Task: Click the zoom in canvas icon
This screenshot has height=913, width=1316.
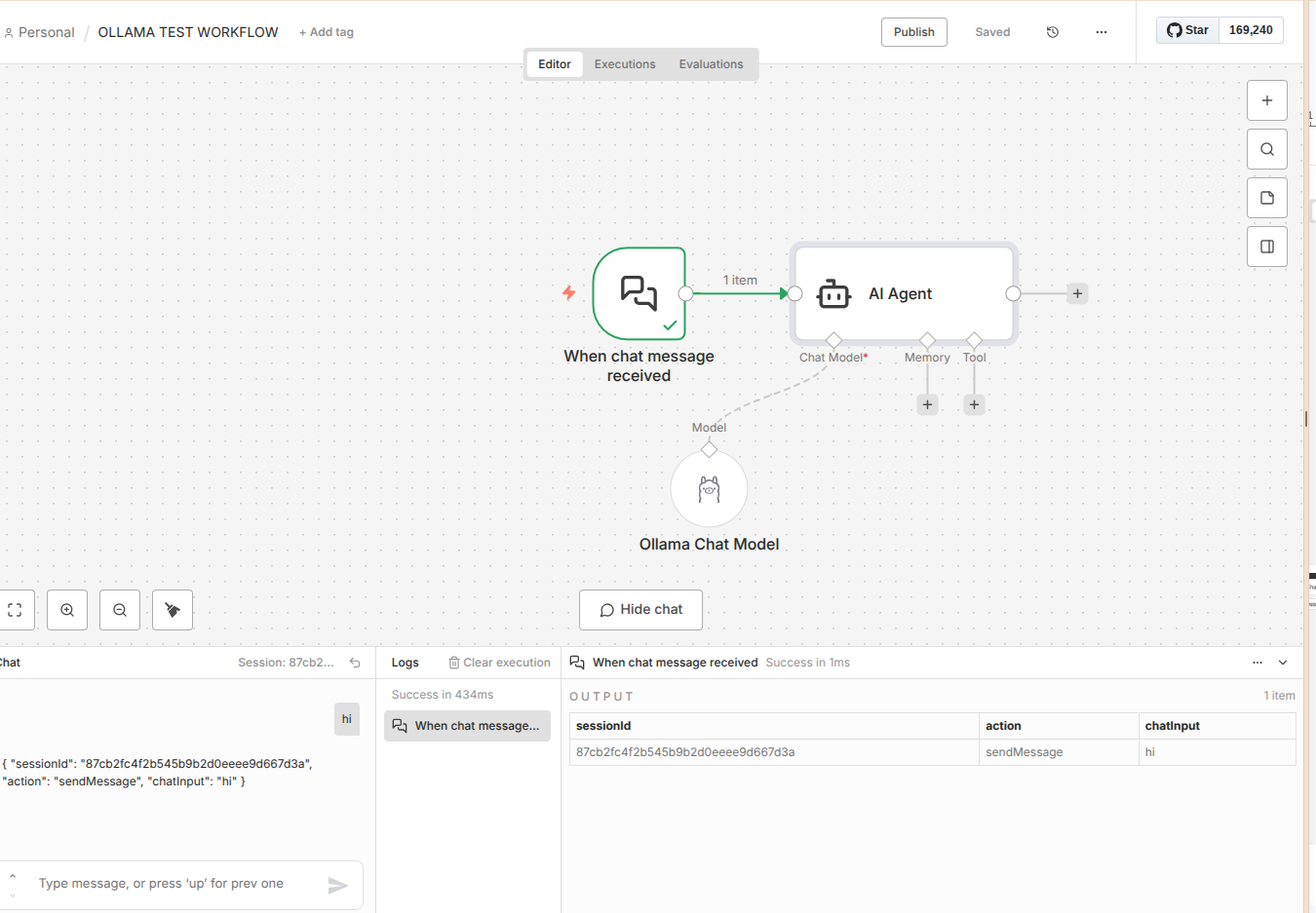Action: (x=67, y=610)
